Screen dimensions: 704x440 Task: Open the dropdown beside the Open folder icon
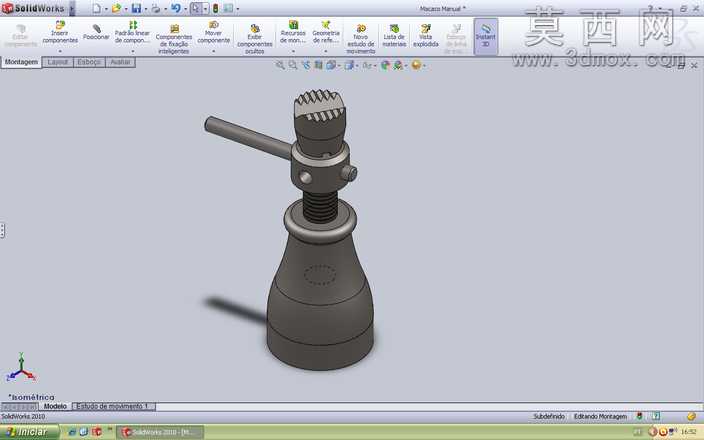point(126,9)
